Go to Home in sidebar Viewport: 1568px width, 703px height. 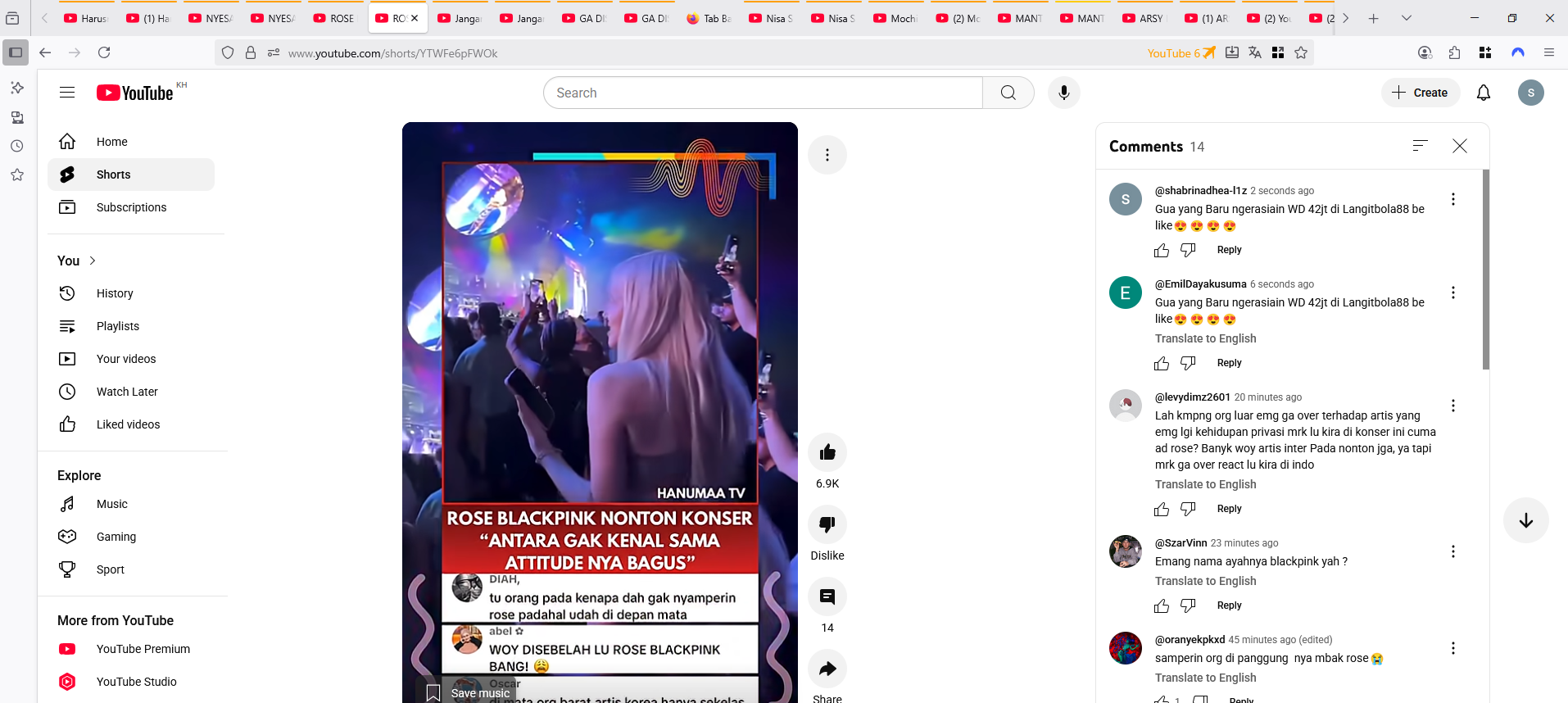coord(131,142)
